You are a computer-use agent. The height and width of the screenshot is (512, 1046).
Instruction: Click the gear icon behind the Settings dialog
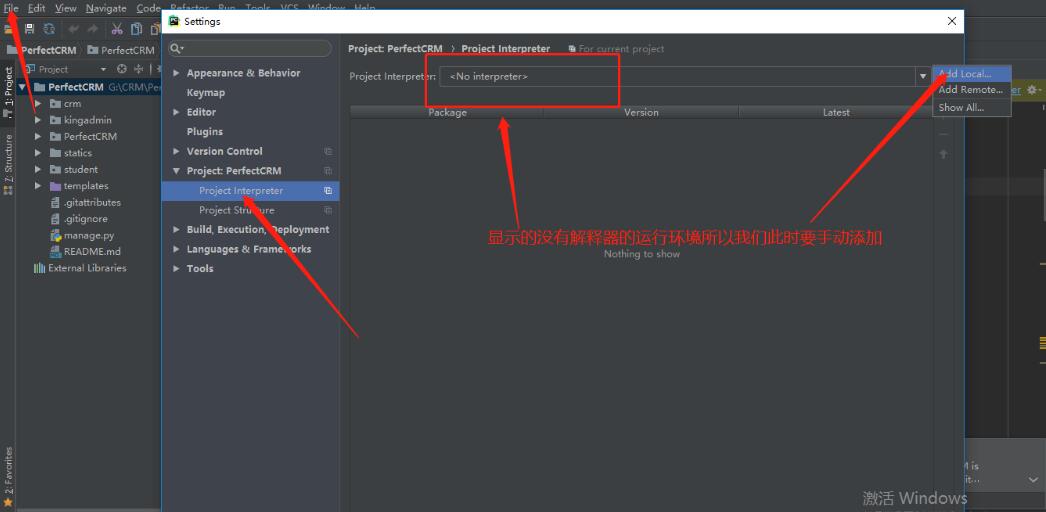pos(1033,89)
